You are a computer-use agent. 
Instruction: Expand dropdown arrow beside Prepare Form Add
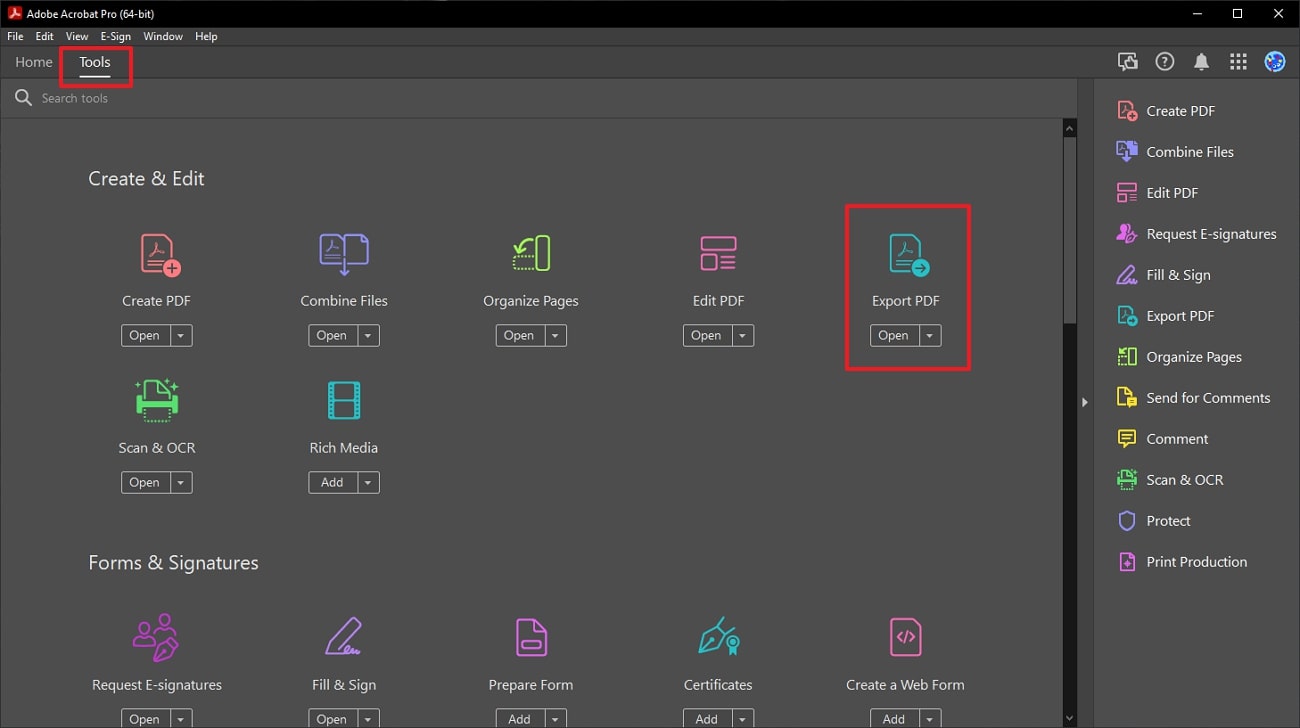click(x=555, y=719)
